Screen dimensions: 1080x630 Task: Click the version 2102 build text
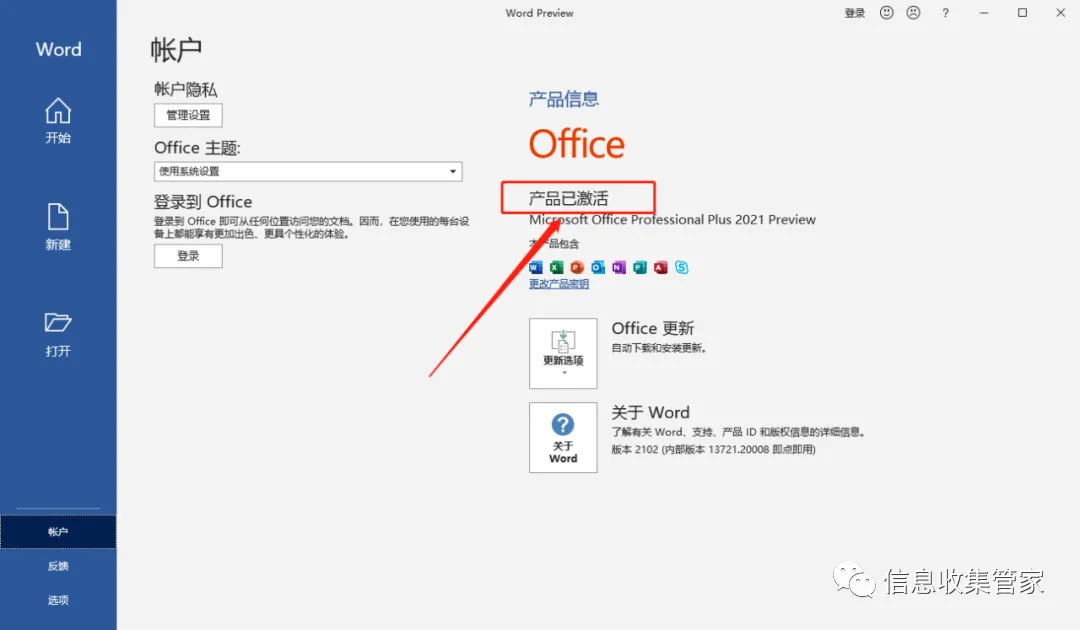[x=714, y=449]
